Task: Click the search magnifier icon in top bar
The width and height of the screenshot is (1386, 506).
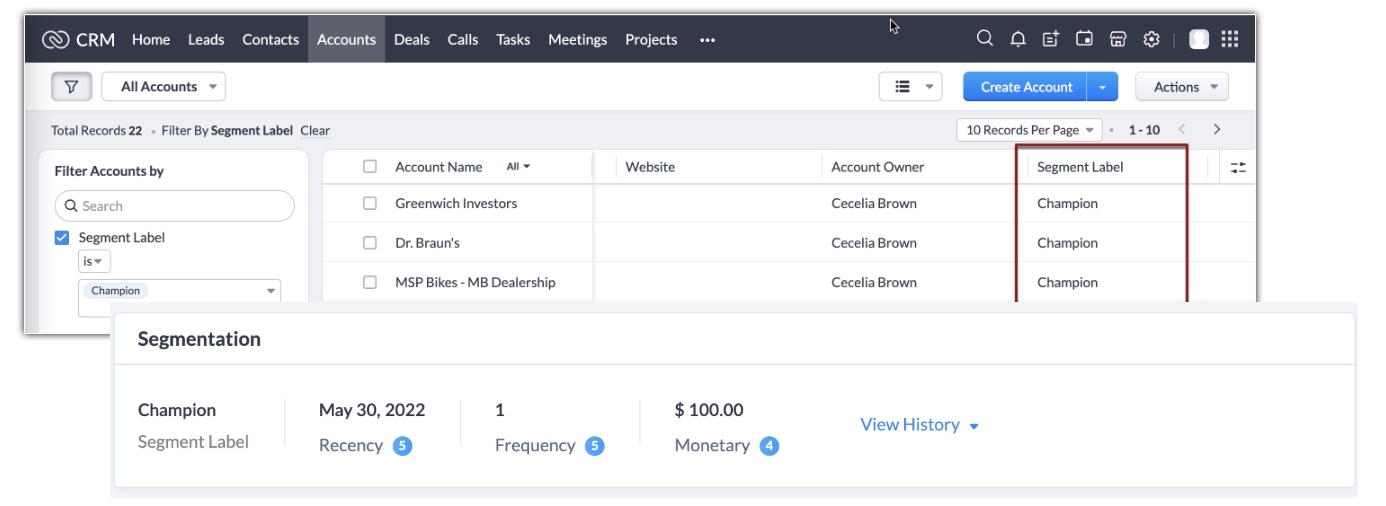Action: 985,39
